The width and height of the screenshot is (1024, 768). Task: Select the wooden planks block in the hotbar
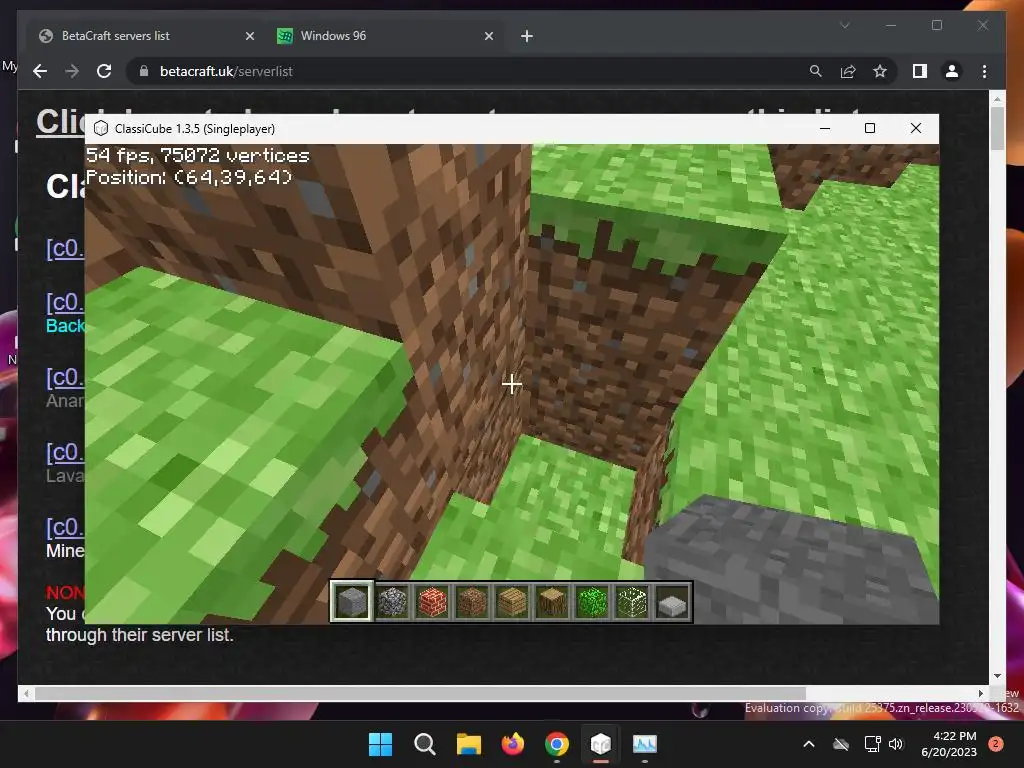pyautogui.click(x=512, y=601)
